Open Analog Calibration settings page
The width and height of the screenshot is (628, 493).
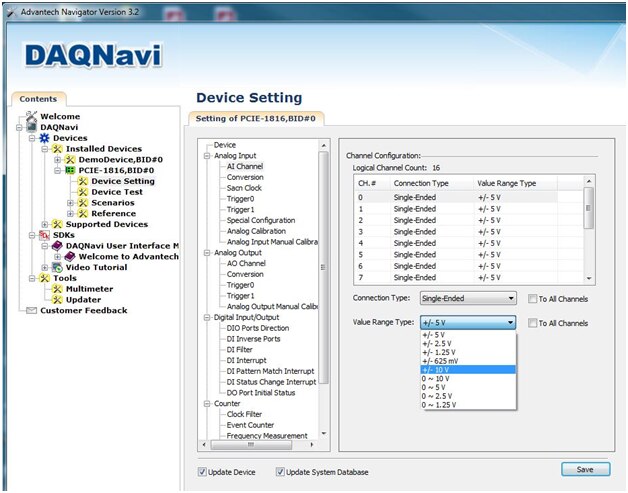tap(256, 231)
